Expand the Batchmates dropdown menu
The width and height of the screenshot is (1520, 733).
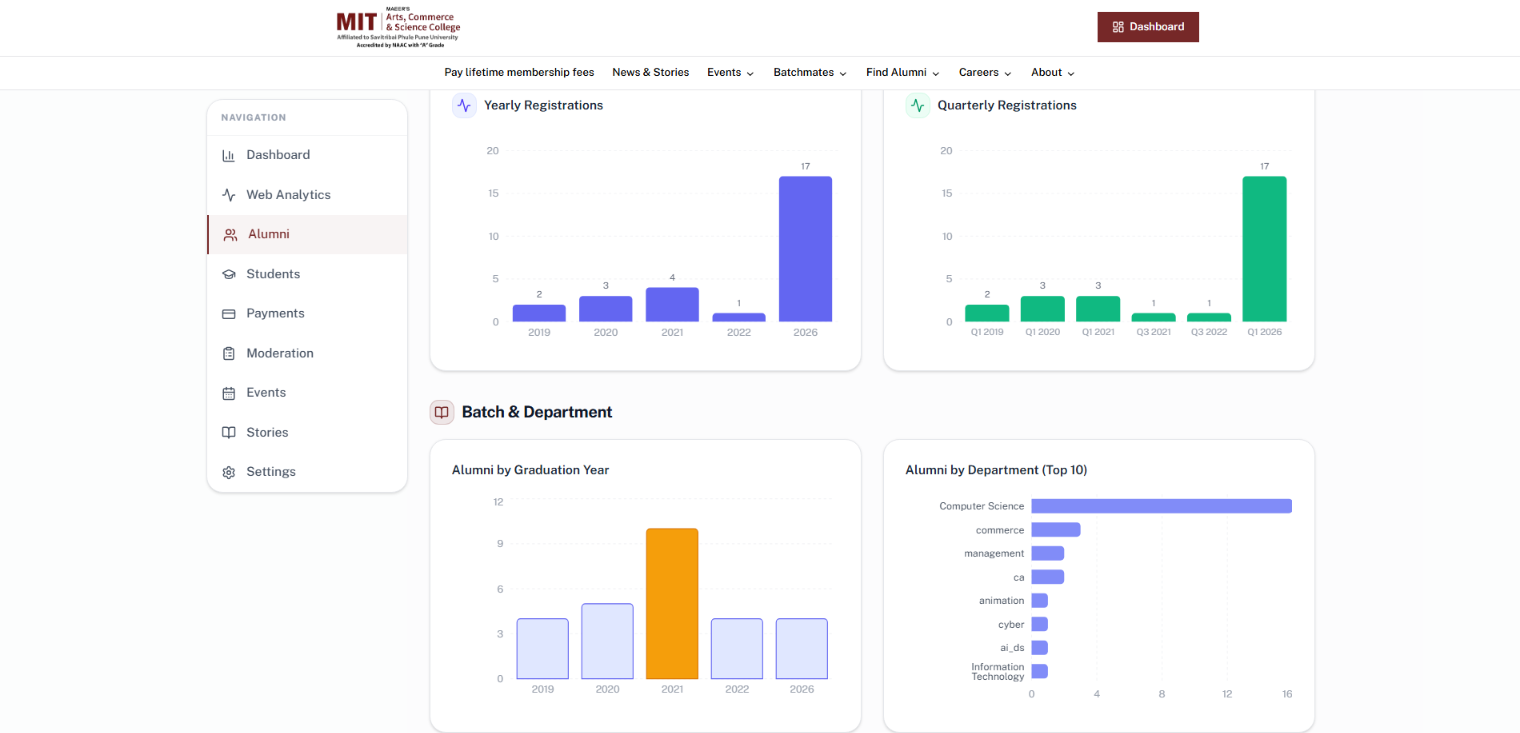coord(810,72)
